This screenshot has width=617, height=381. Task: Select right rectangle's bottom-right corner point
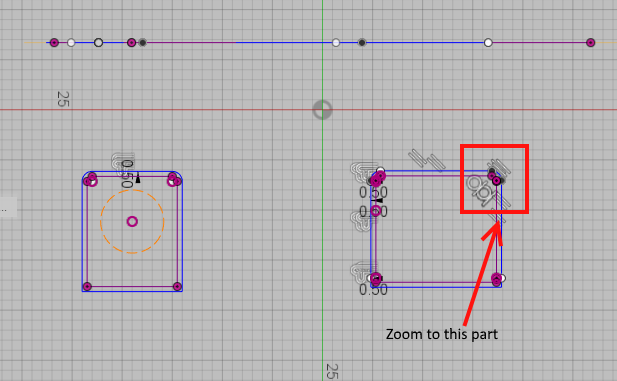[x=497, y=279]
